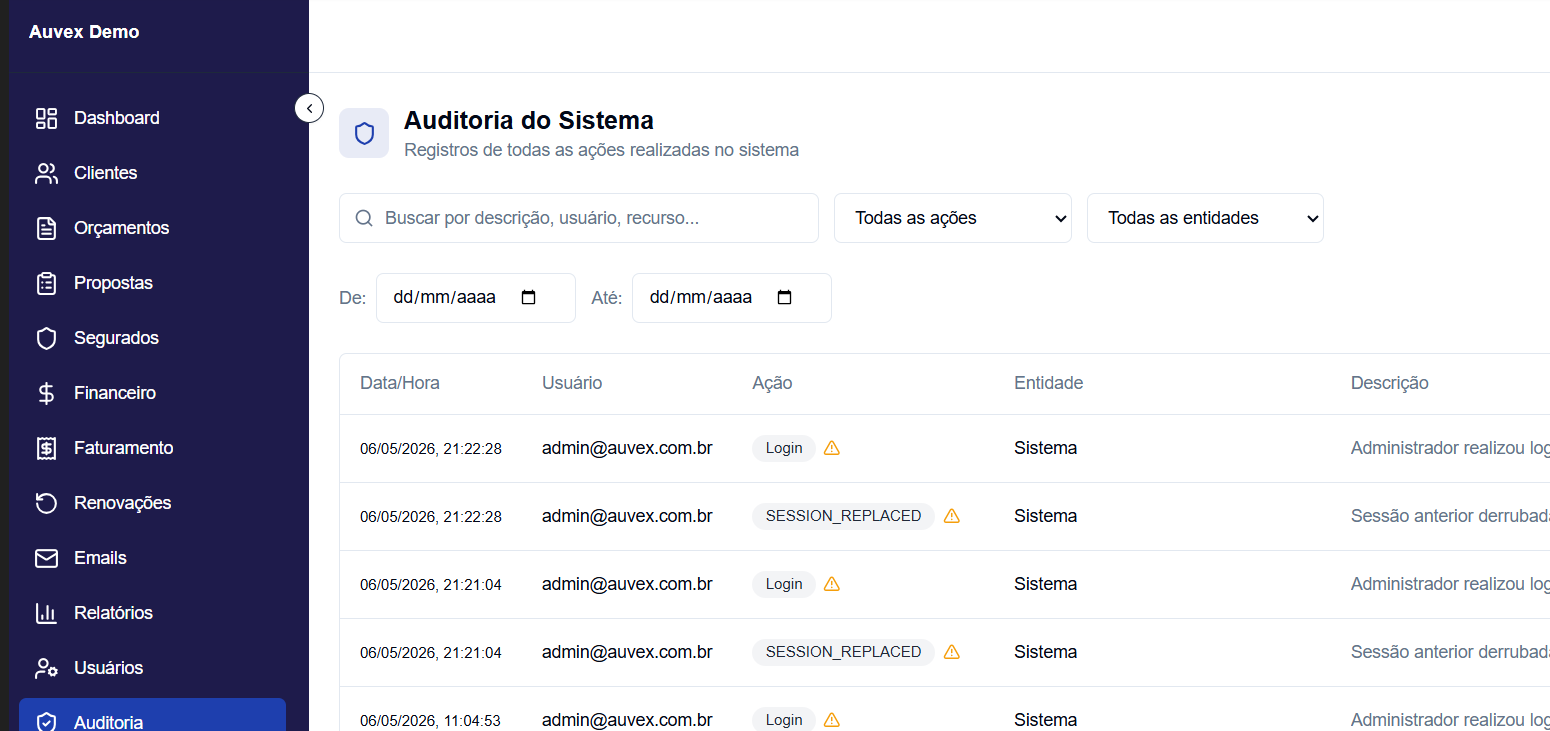
Task: Click the Usuários user-gear icon
Action: click(46, 668)
